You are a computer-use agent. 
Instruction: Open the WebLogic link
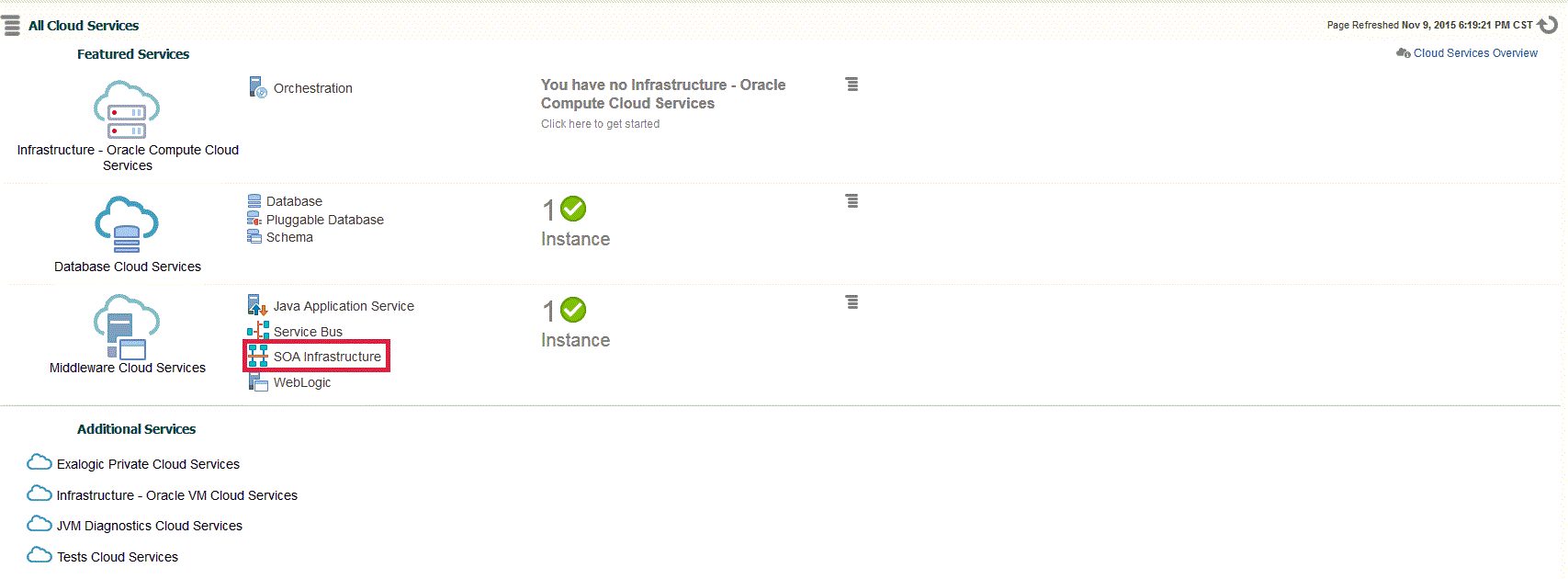click(x=302, y=382)
